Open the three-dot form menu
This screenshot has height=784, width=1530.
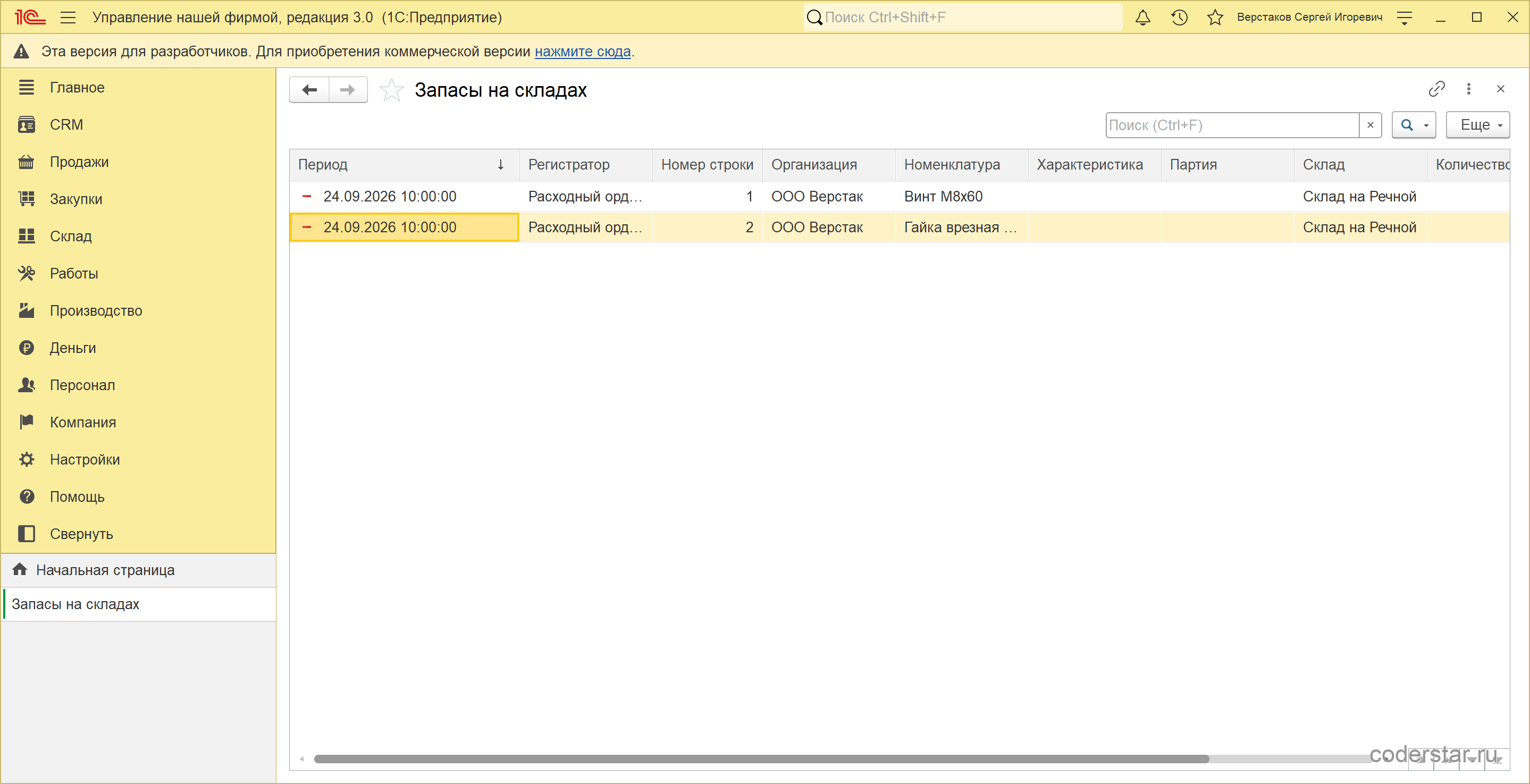[1469, 89]
